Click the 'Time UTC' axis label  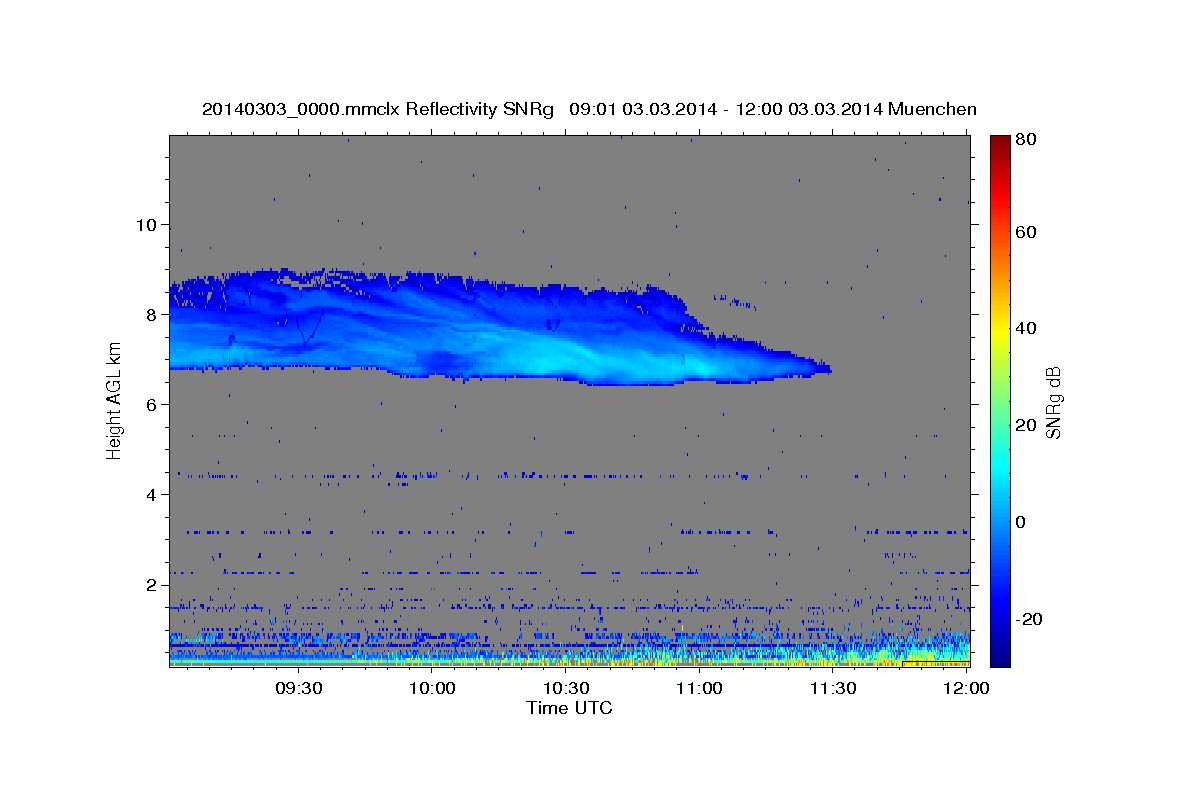click(569, 708)
